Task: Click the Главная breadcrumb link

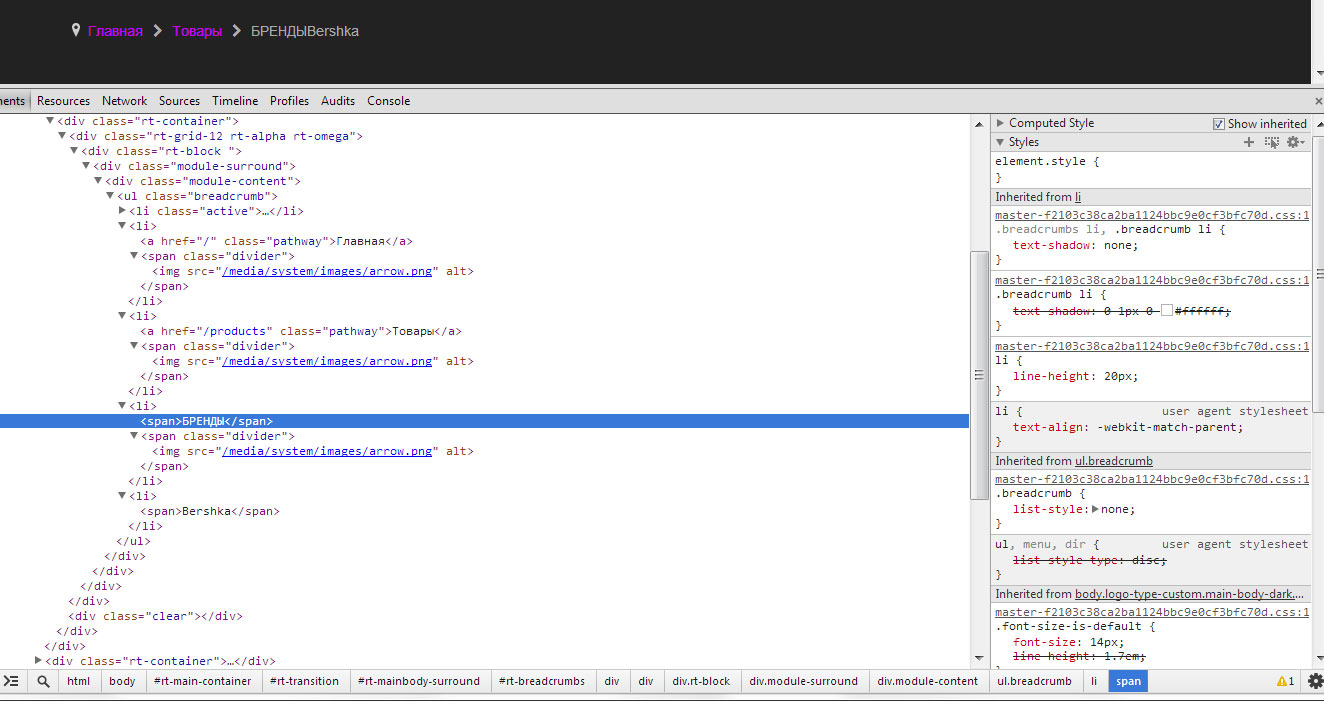Action: click(115, 31)
